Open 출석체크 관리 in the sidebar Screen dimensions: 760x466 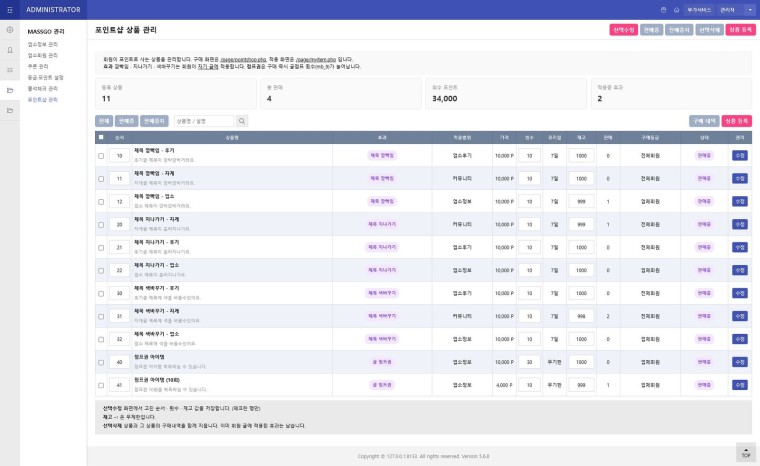pos(43,89)
